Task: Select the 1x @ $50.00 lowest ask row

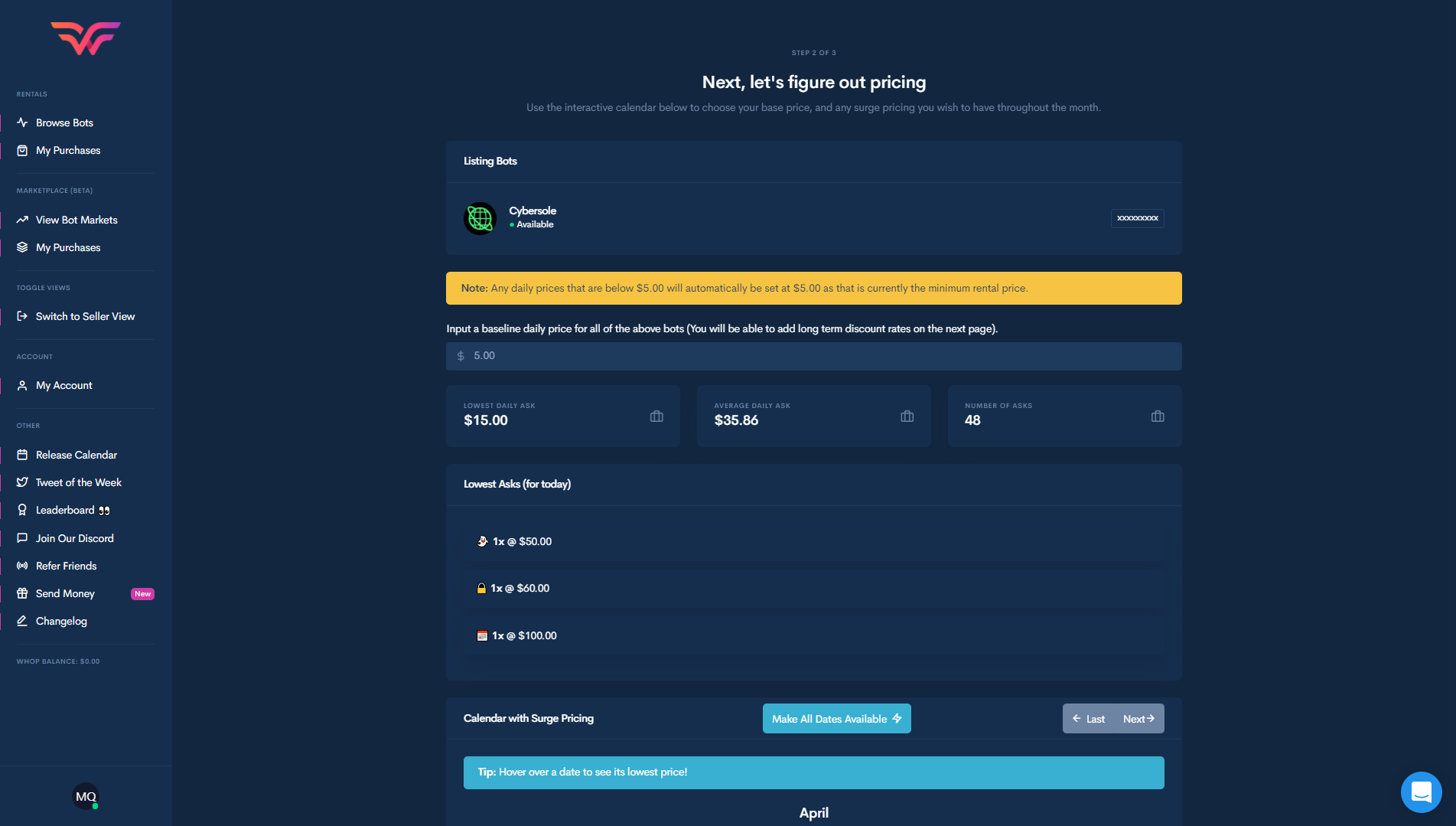Action: pos(813,541)
